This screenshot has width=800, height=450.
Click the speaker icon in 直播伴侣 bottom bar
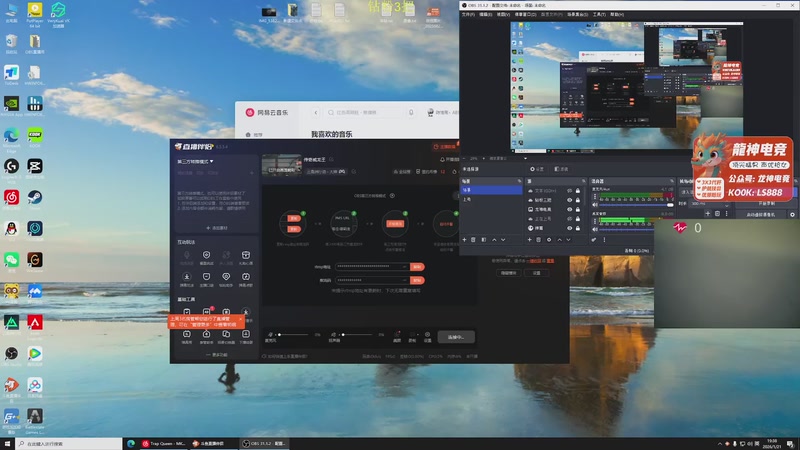tap(334, 335)
